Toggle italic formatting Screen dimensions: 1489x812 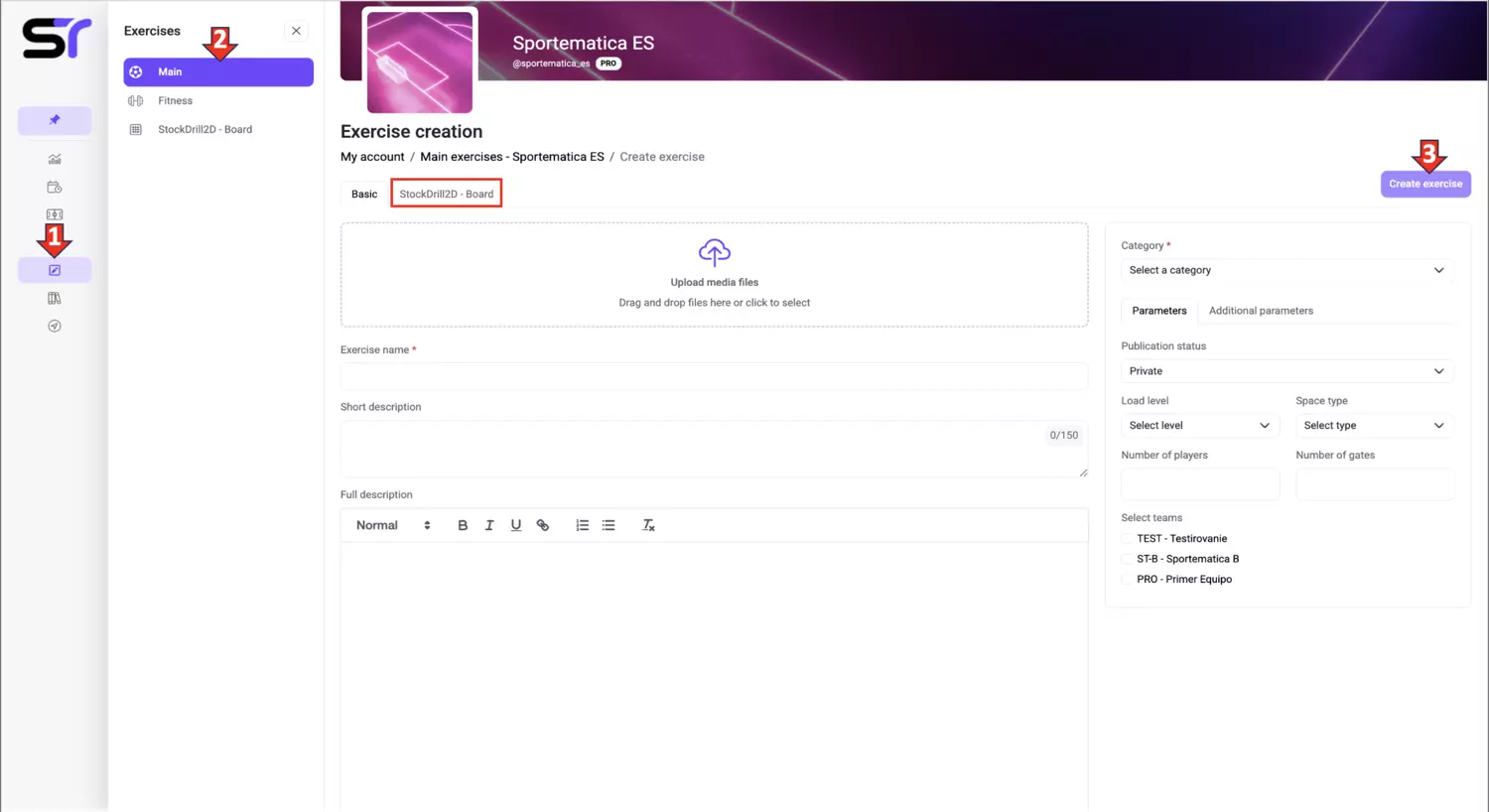click(x=489, y=525)
